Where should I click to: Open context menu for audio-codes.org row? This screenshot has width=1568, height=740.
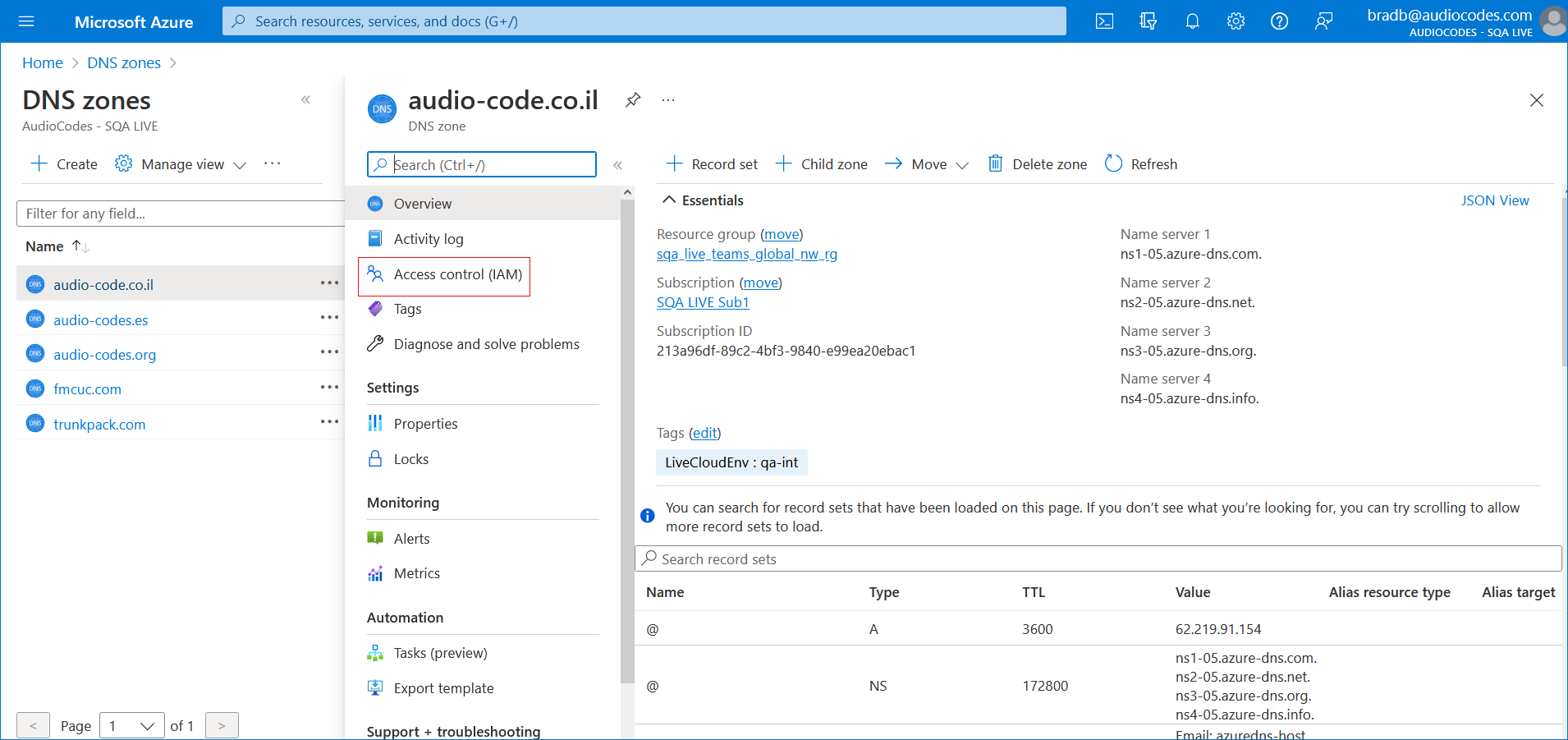point(329,352)
